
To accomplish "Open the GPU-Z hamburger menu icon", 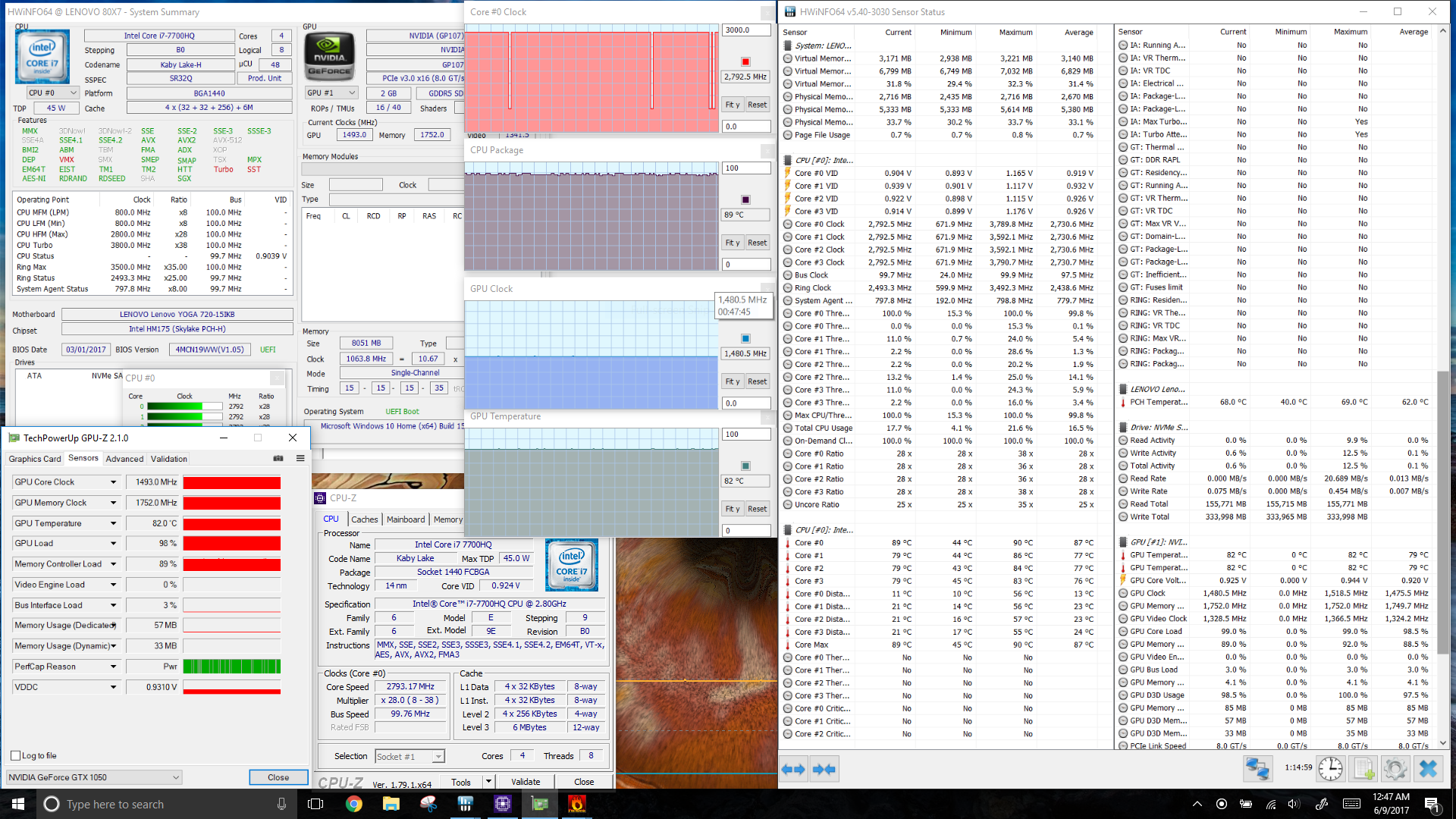I will [300, 458].
